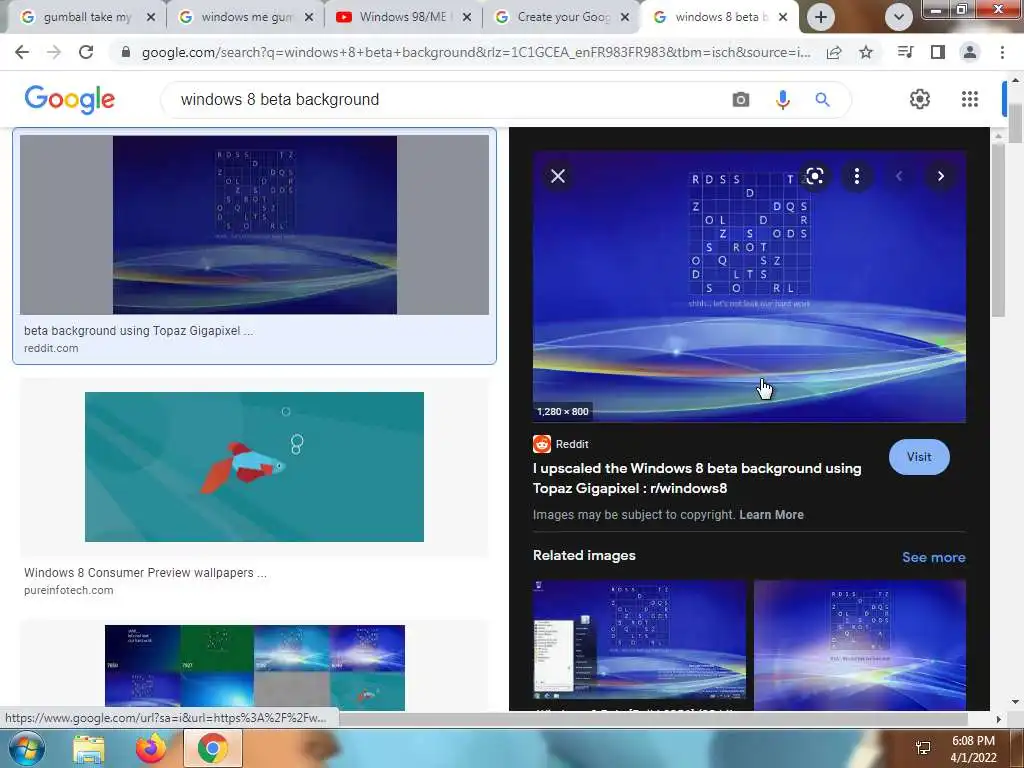Image resolution: width=1024 pixels, height=768 pixels.
Task: Open Google quick settings gear
Action: click(920, 99)
